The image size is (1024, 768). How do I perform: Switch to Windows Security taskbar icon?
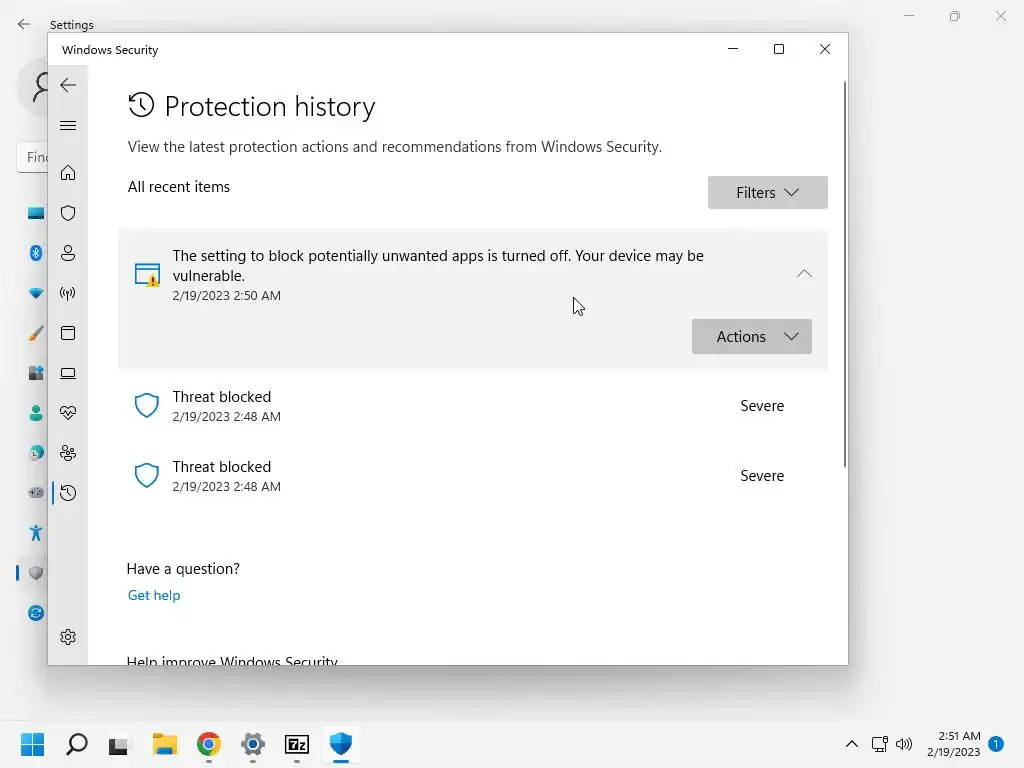(x=341, y=744)
